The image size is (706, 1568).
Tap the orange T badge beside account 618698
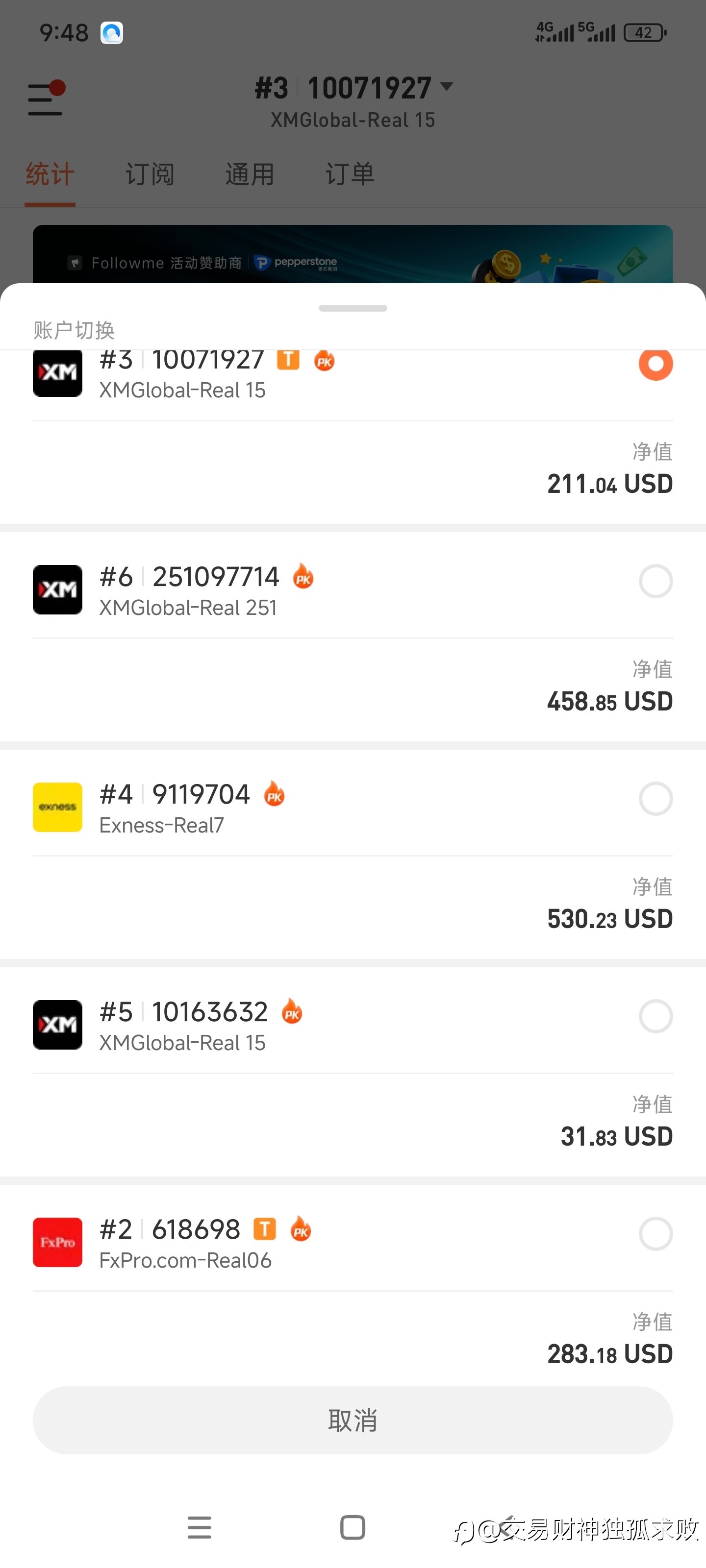[x=264, y=1229]
